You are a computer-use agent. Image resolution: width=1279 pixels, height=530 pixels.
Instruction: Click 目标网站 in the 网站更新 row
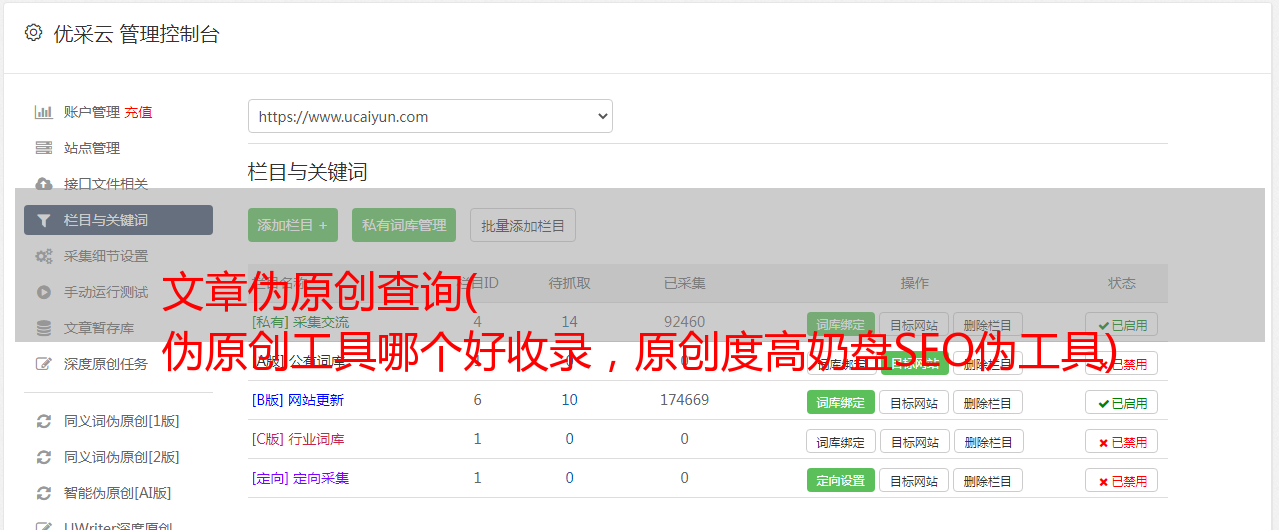[914, 402]
